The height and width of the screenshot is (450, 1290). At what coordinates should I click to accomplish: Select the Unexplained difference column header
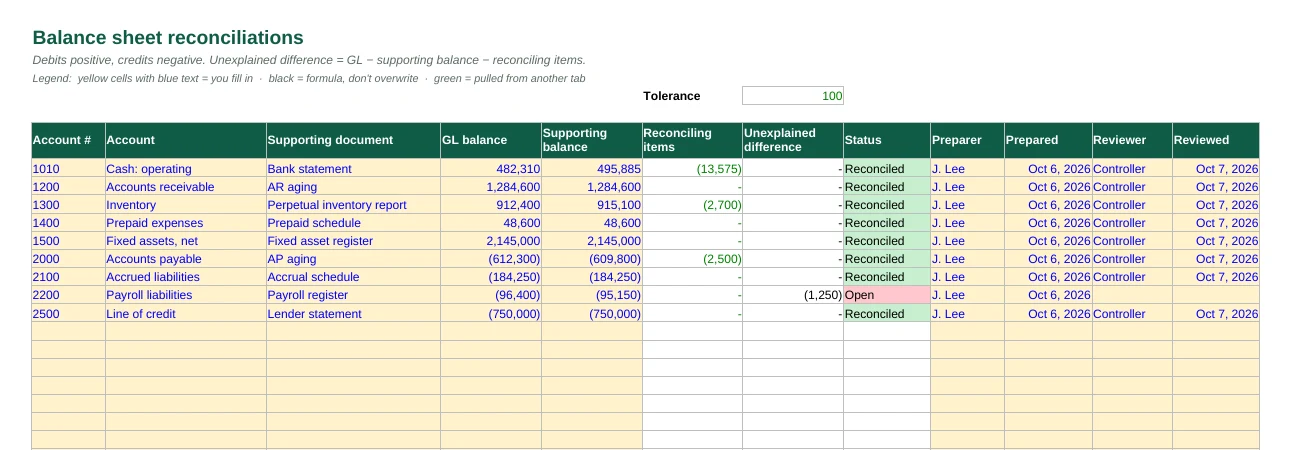pos(793,140)
